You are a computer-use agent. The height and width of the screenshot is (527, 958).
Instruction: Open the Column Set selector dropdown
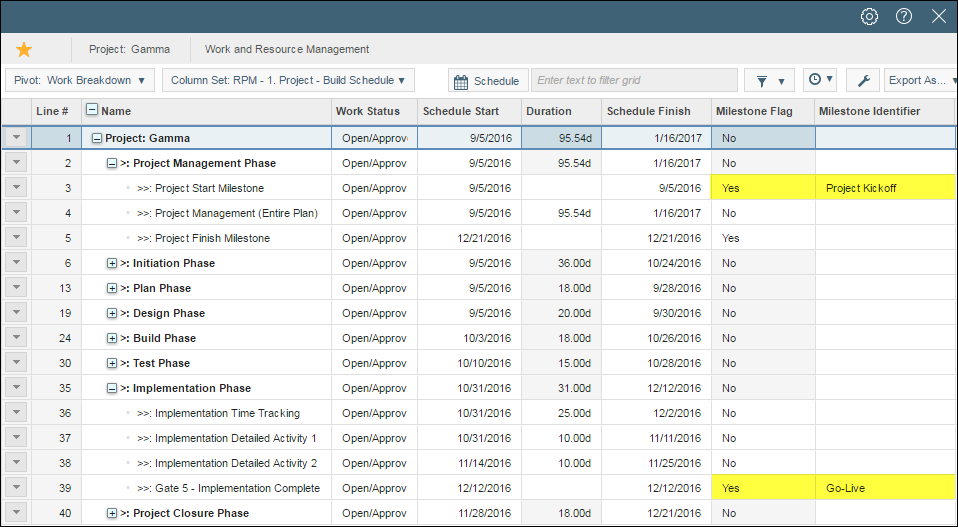pyautogui.click(x=288, y=80)
